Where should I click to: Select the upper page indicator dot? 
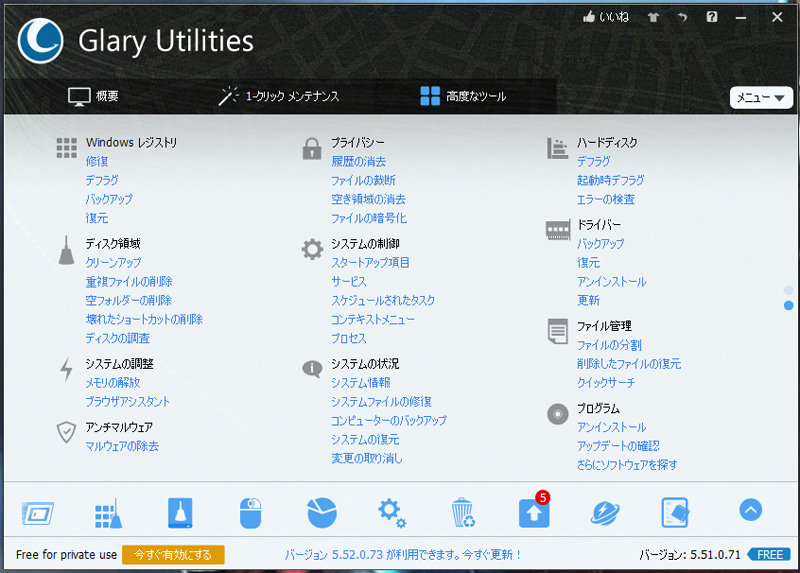coord(788,290)
